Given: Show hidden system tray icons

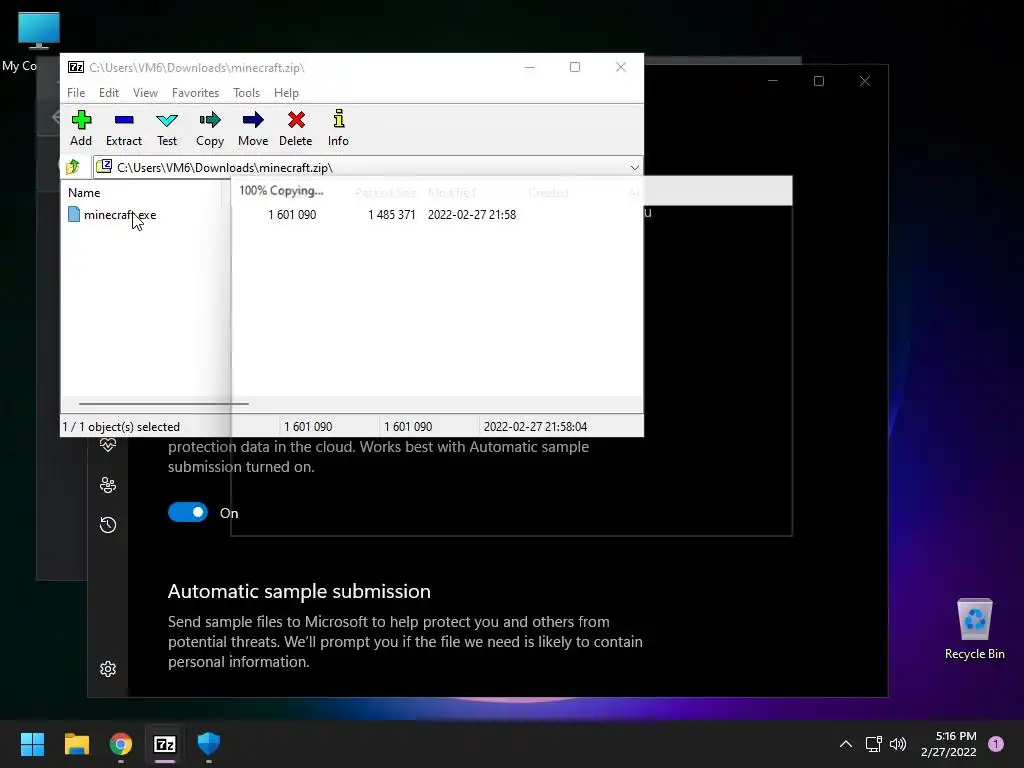Looking at the screenshot, I should 846,744.
